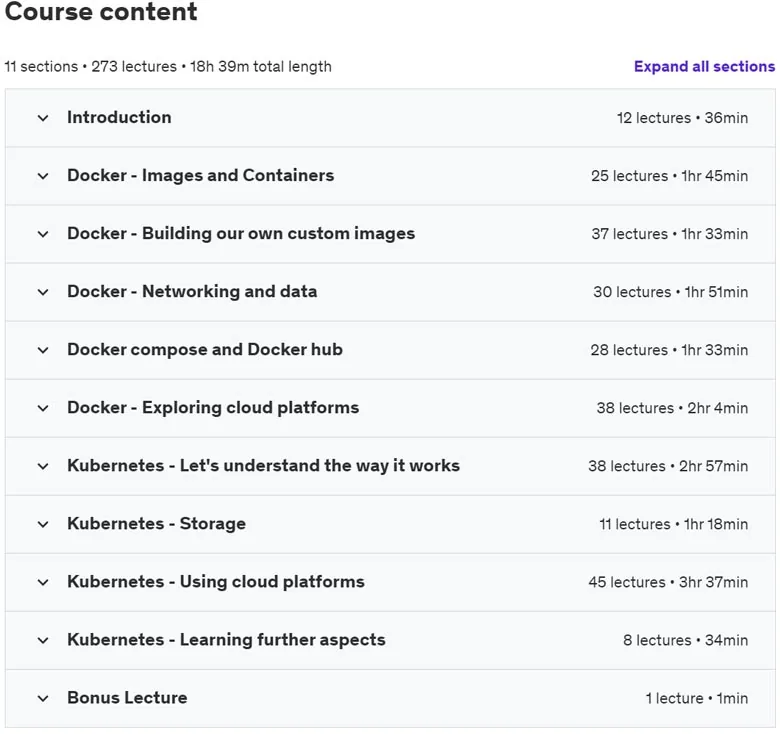Click the Course content heading
This screenshot has width=780, height=734.
101,11
